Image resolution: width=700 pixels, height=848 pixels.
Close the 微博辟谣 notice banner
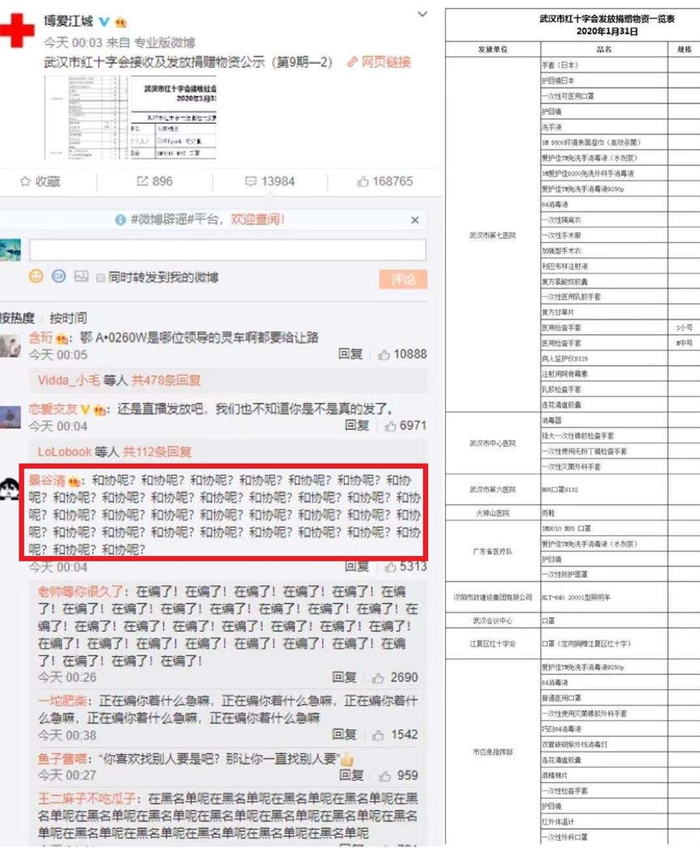point(415,220)
